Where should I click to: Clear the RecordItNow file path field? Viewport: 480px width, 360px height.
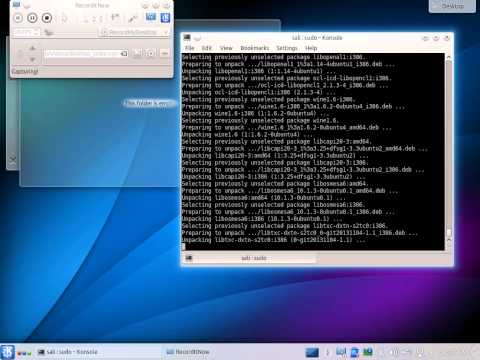pyautogui.click(x=124, y=53)
